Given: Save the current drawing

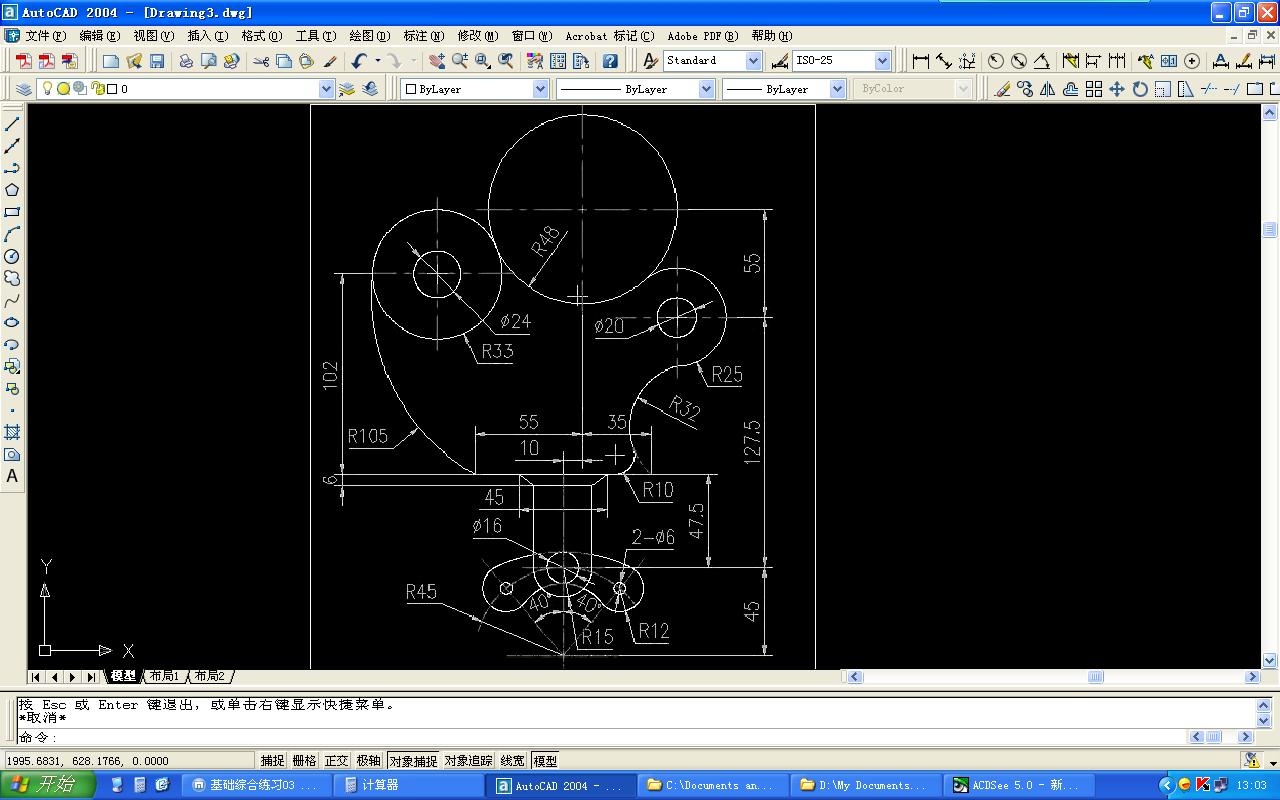Looking at the screenshot, I should (157, 61).
